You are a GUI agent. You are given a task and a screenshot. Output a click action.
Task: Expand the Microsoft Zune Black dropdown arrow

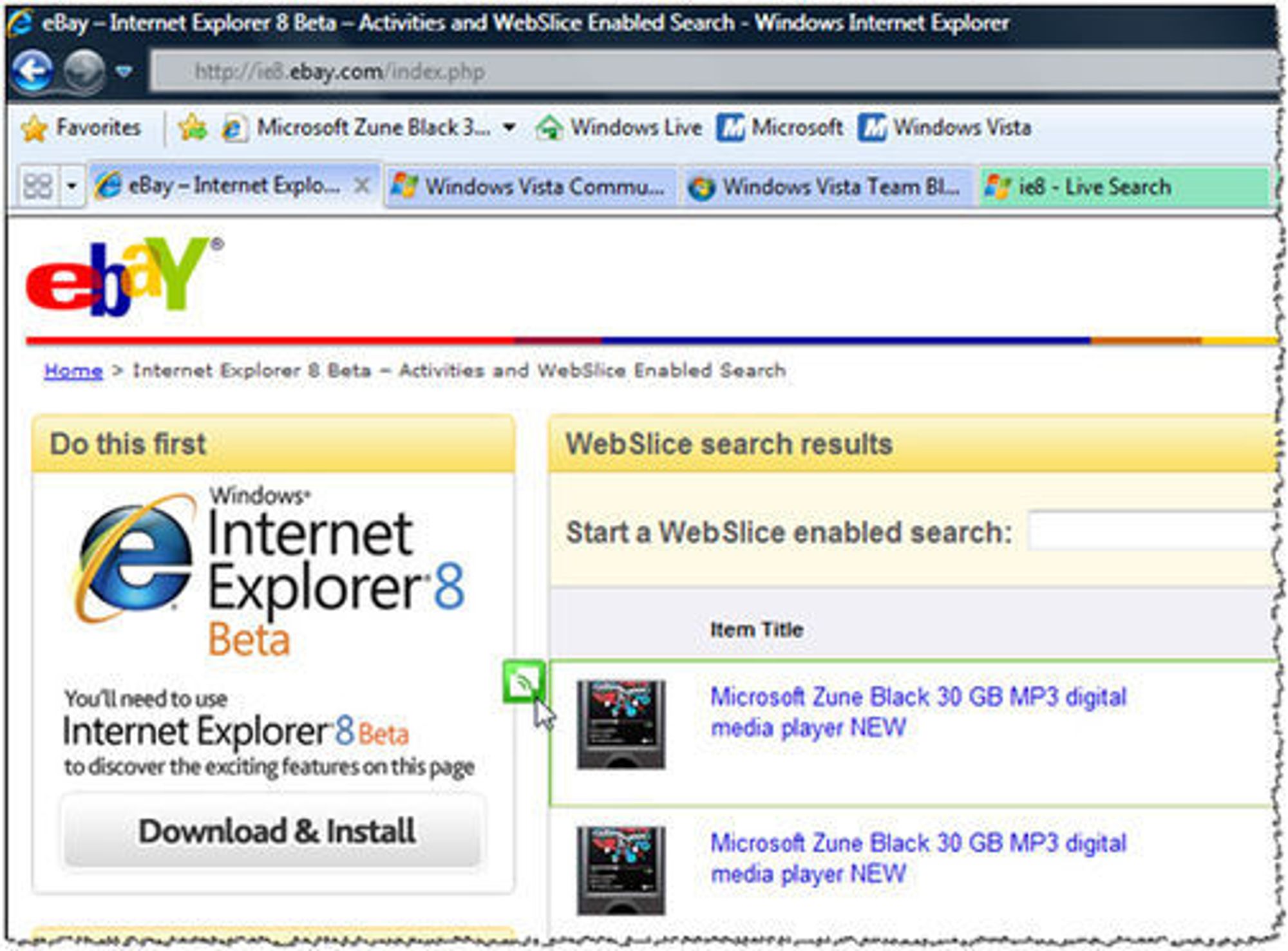click(x=509, y=127)
